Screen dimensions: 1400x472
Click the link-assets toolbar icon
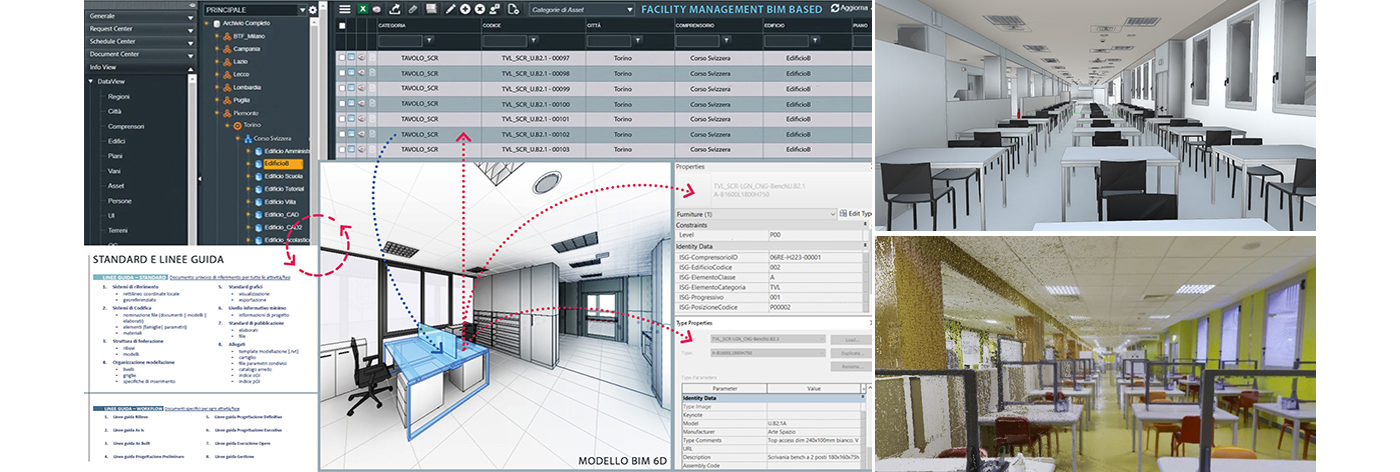(494, 9)
